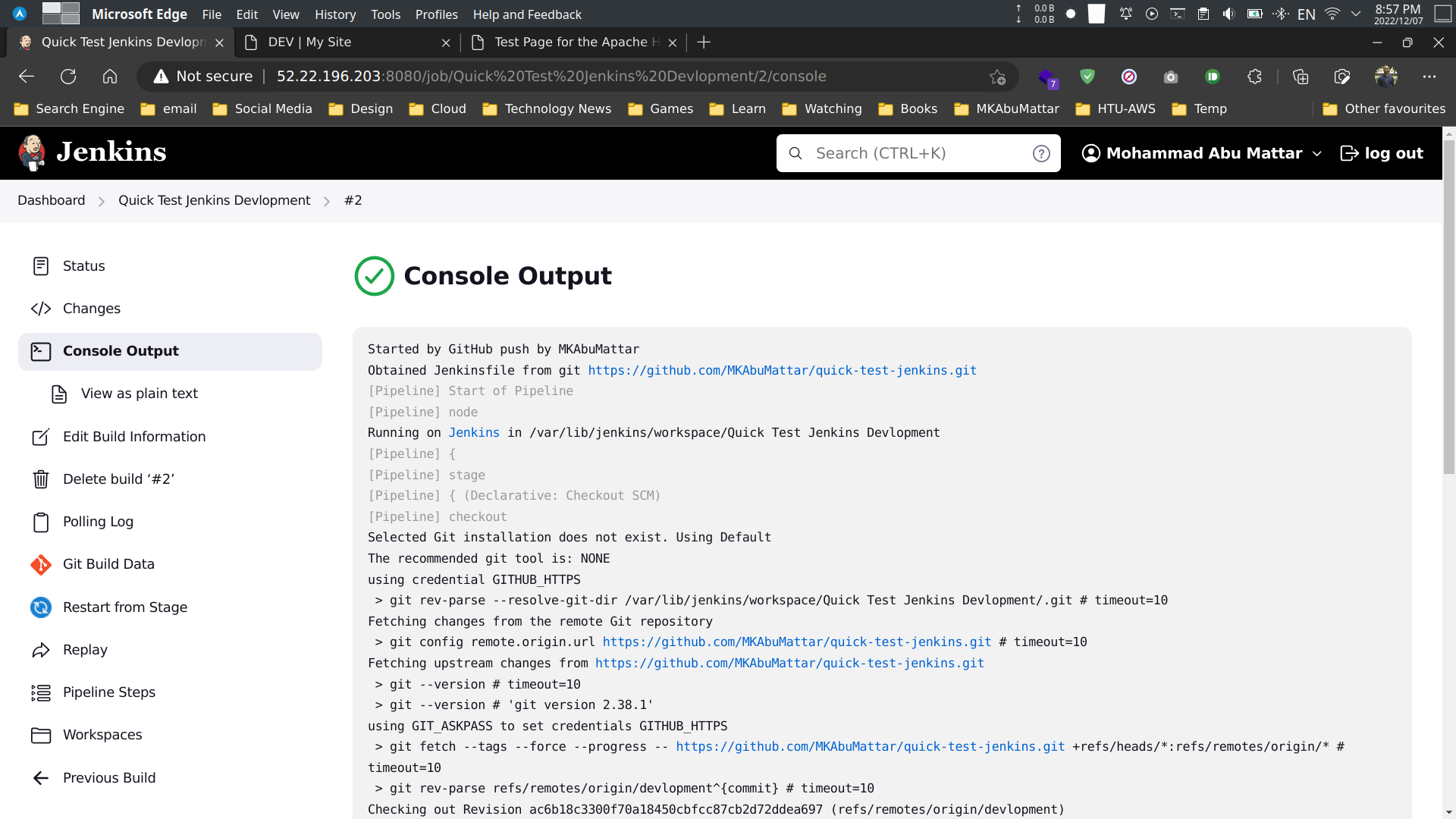Image resolution: width=1456 pixels, height=819 pixels.
Task: Click the trash icon to delete build #2
Action: coord(41,479)
